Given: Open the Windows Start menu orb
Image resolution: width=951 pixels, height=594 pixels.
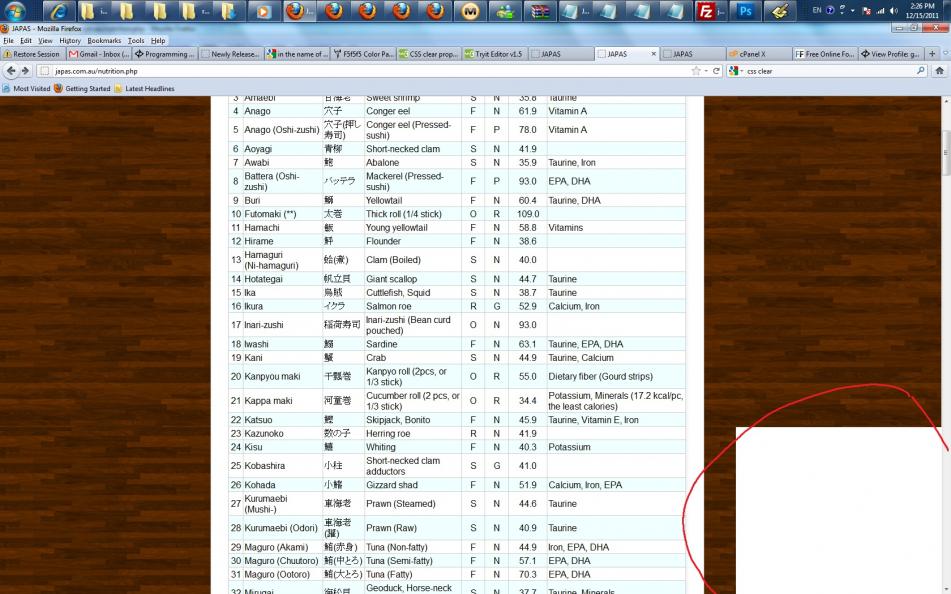Looking at the screenshot, I should click(15, 11).
